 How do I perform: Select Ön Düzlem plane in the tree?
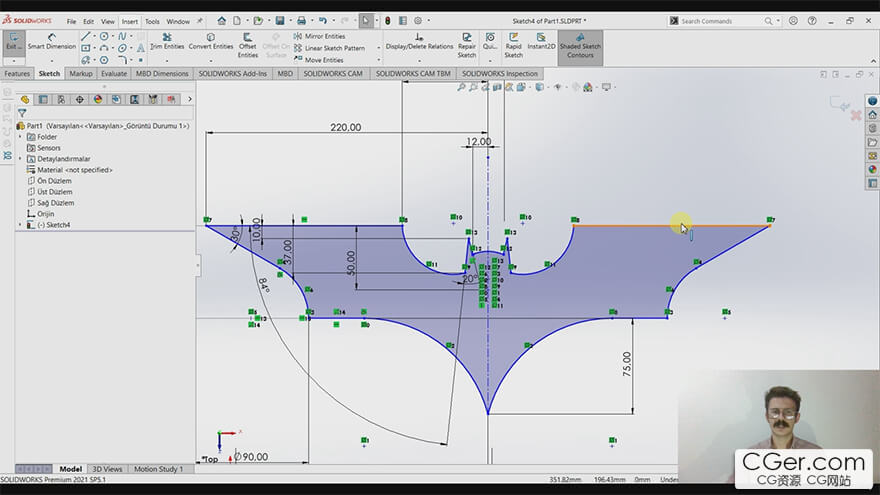point(49,181)
